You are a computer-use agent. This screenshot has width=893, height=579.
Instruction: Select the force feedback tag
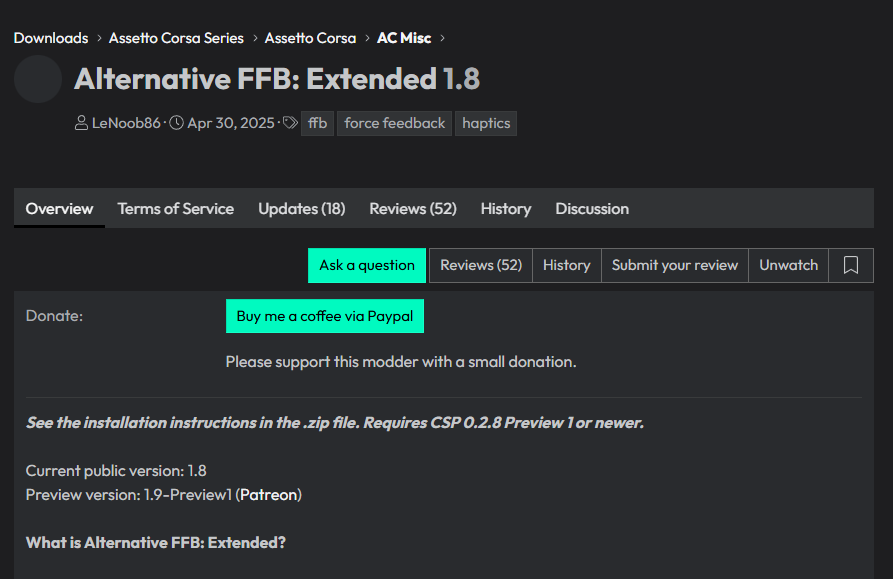click(x=394, y=123)
